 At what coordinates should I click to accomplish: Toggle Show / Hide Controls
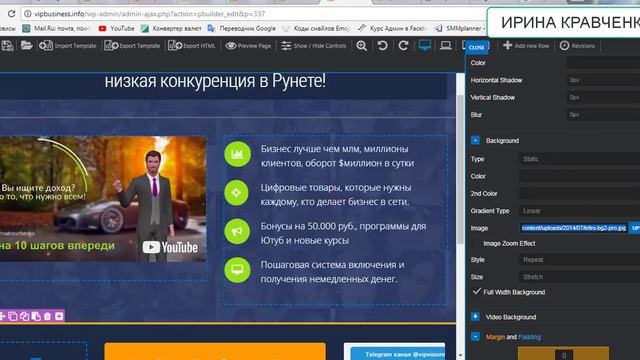click(x=313, y=46)
